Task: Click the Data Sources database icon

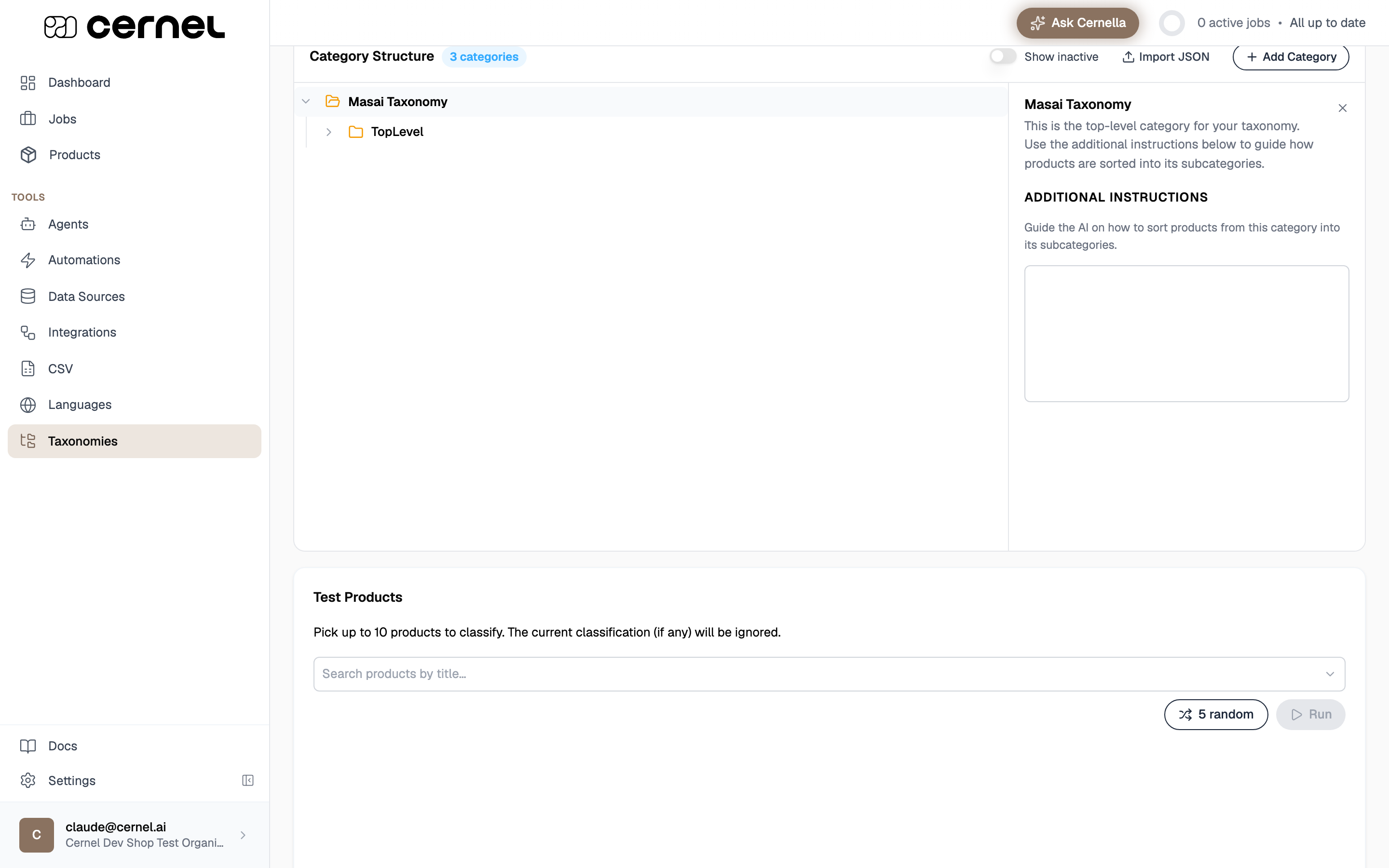Action: point(27,296)
